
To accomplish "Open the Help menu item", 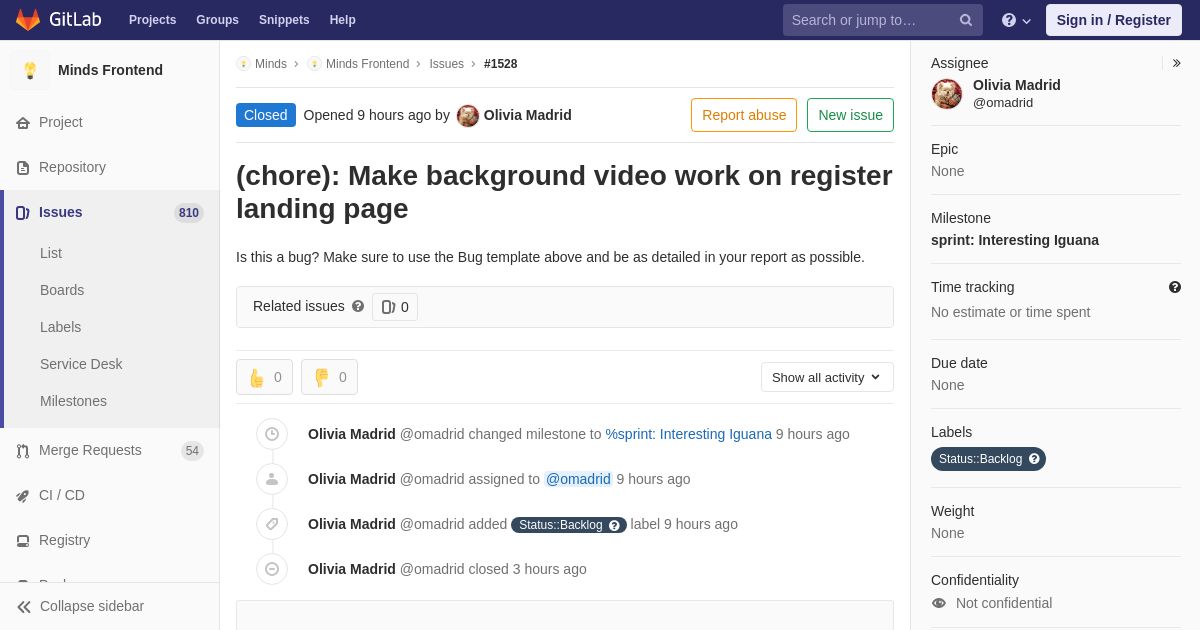I will pyautogui.click(x=343, y=20).
